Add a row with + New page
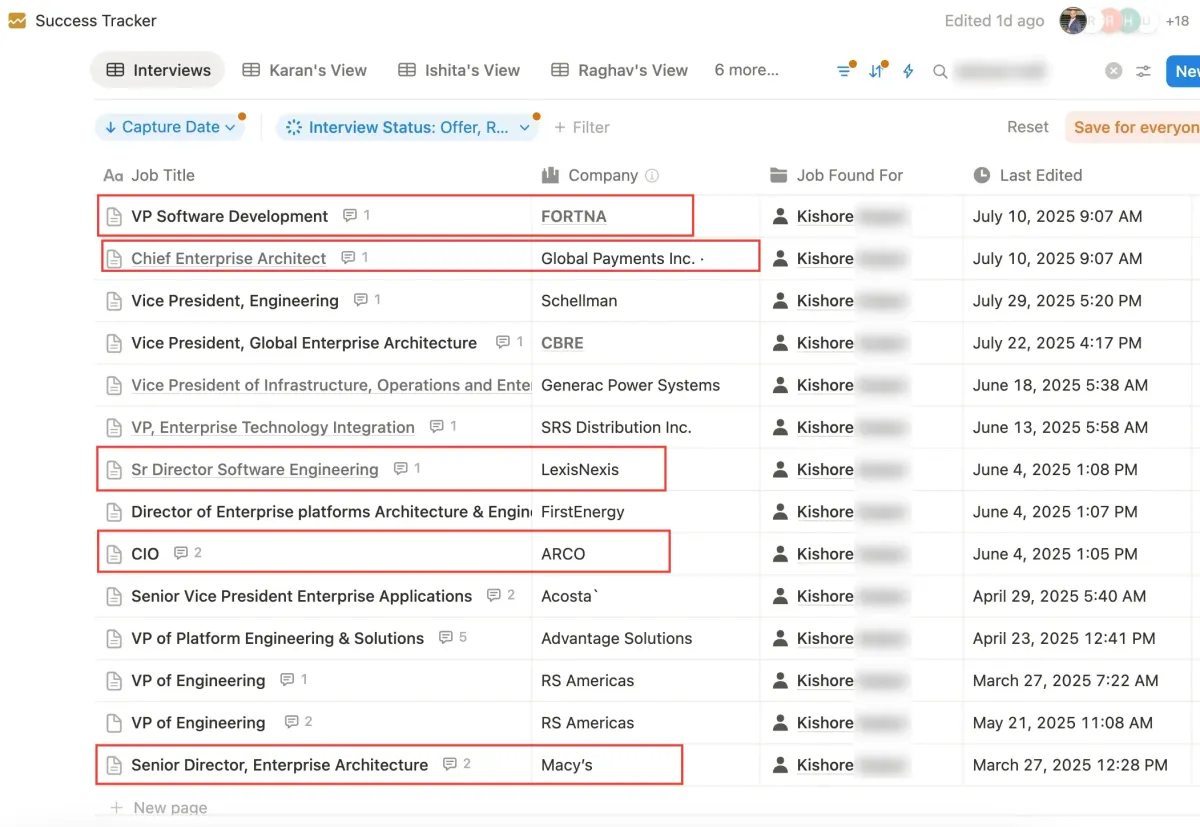This screenshot has width=1200, height=827. [159, 808]
